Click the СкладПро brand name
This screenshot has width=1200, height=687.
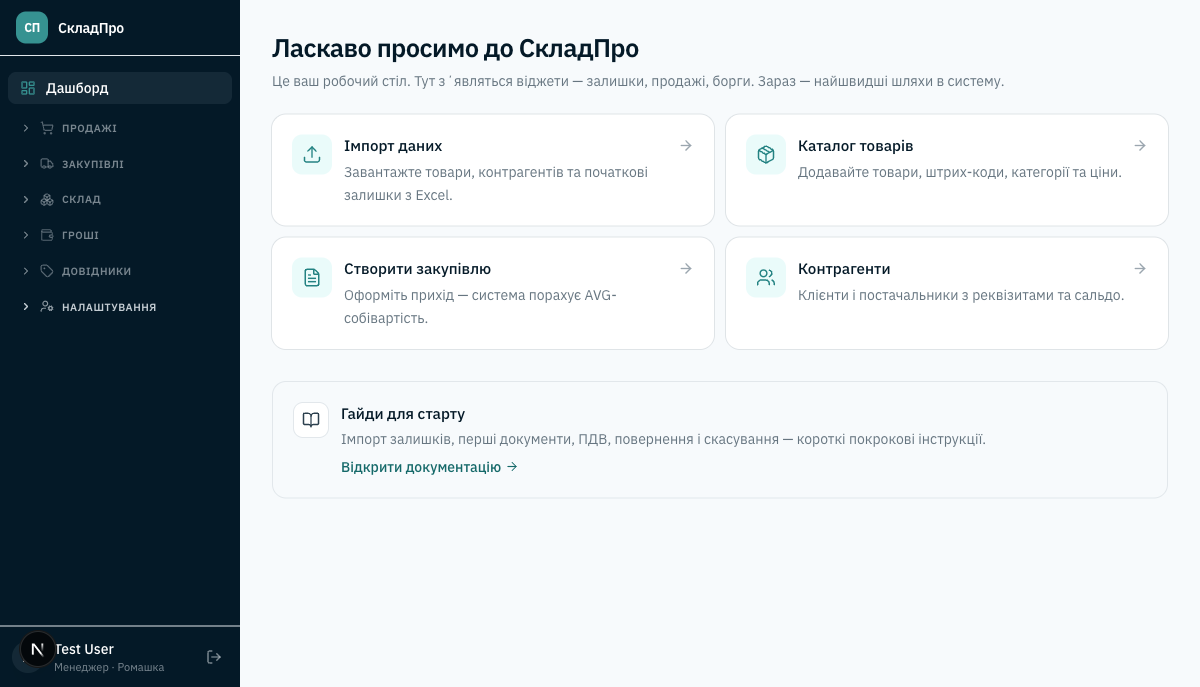pos(91,28)
